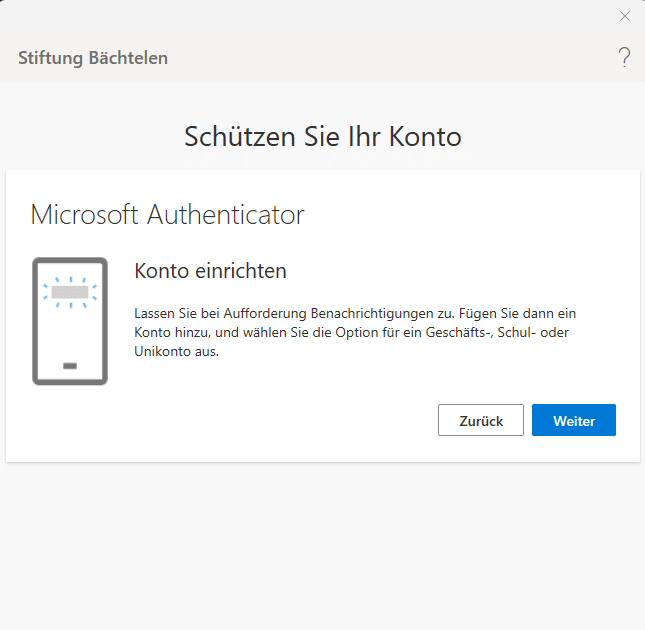Image resolution: width=645 pixels, height=630 pixels.
Task: Click the phone illustration icon
Action: click(x=70, y=321)
